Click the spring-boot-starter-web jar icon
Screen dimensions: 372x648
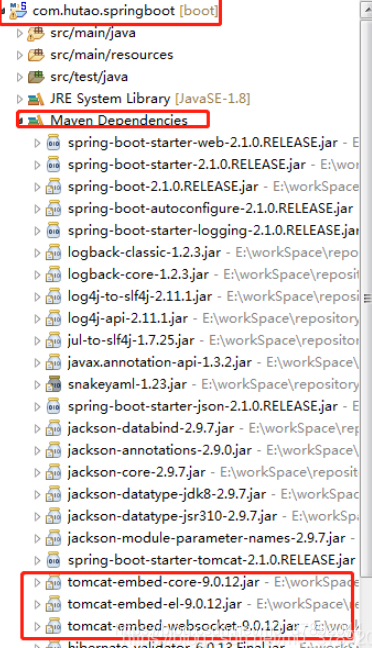[x=54, y=143]
